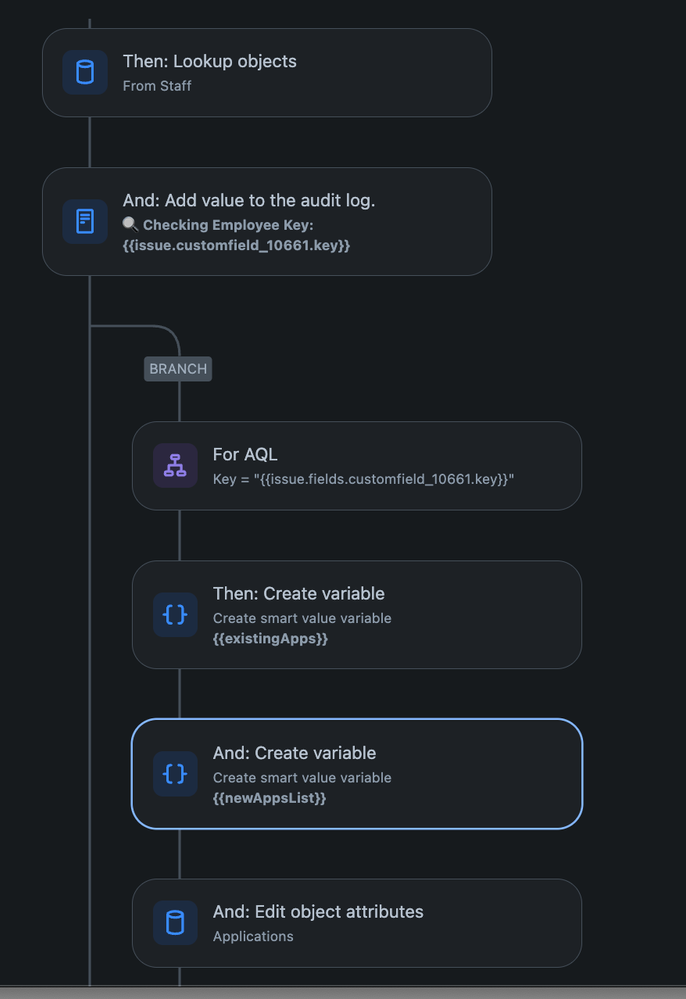Image resolution: width=686 pixels, height=999 pixels.
Task: Click the curly-braces icon beside existingApps variable
Action: (x=175, y=614)
